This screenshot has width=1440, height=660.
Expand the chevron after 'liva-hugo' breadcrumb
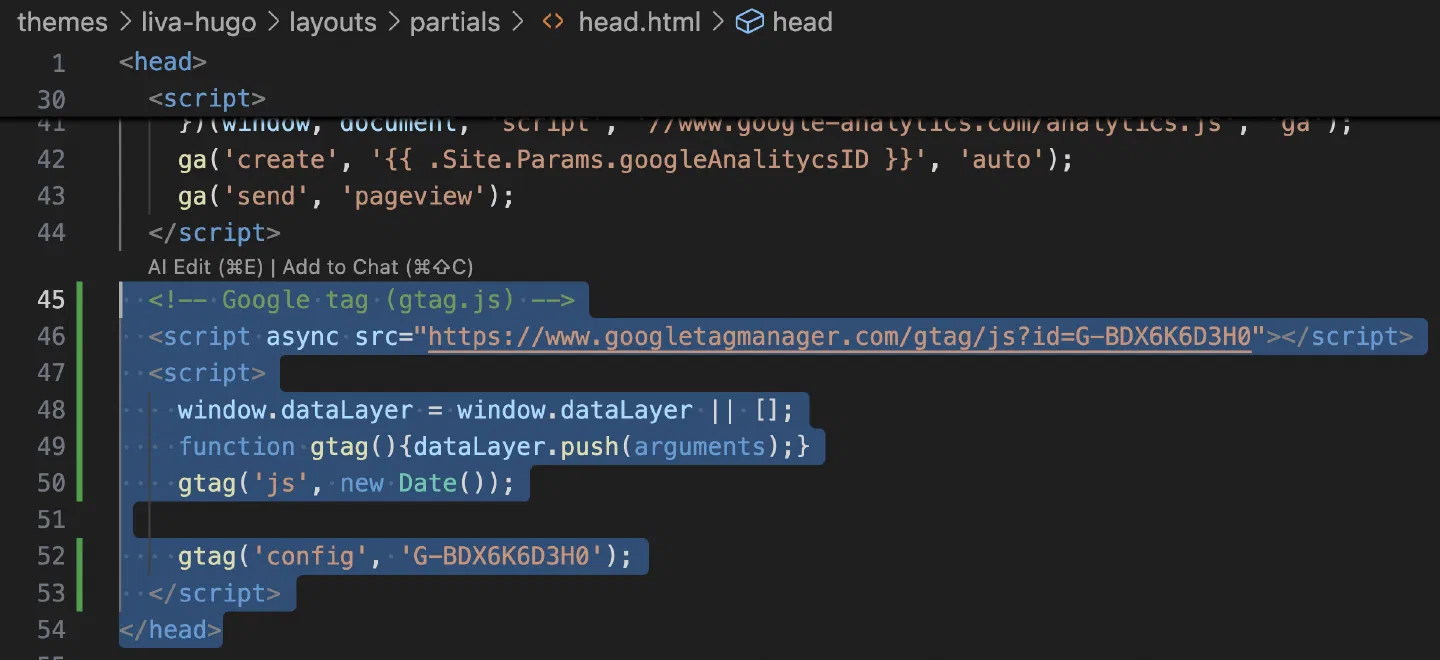click(272, 22)
